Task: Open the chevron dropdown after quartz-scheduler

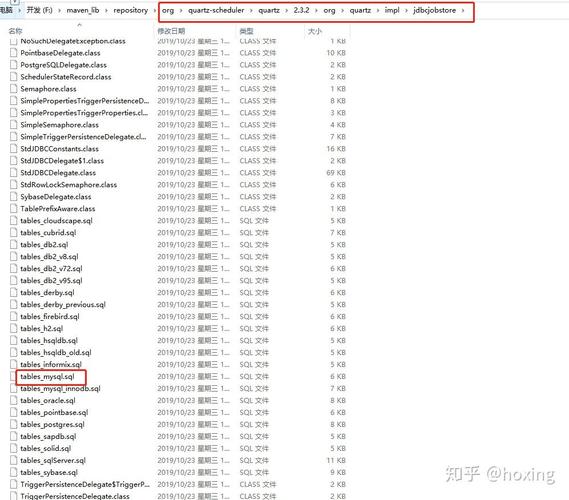Action: point(251,11)
